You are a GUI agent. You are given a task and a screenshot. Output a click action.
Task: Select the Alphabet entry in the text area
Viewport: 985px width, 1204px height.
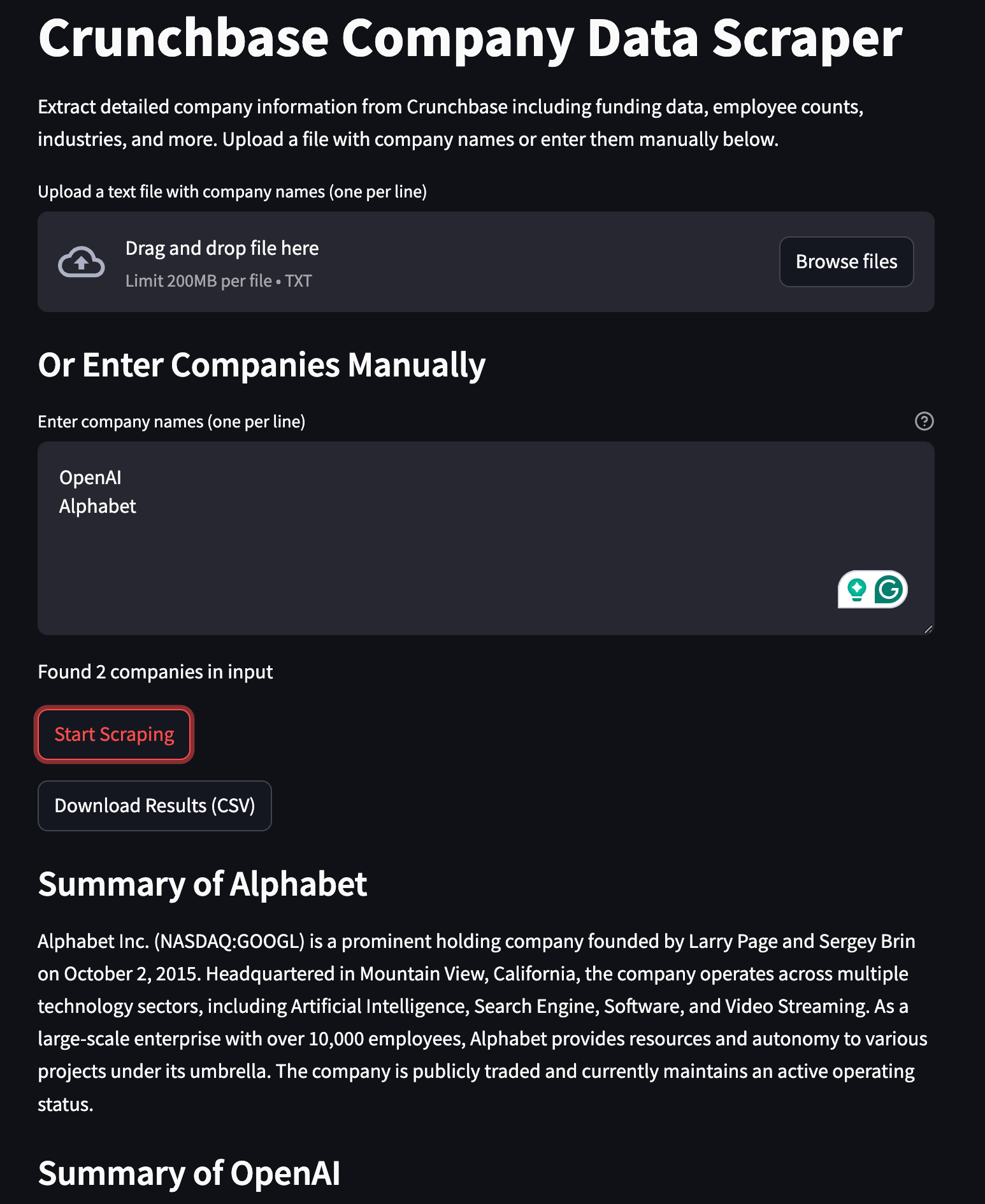tap(97, 506)
